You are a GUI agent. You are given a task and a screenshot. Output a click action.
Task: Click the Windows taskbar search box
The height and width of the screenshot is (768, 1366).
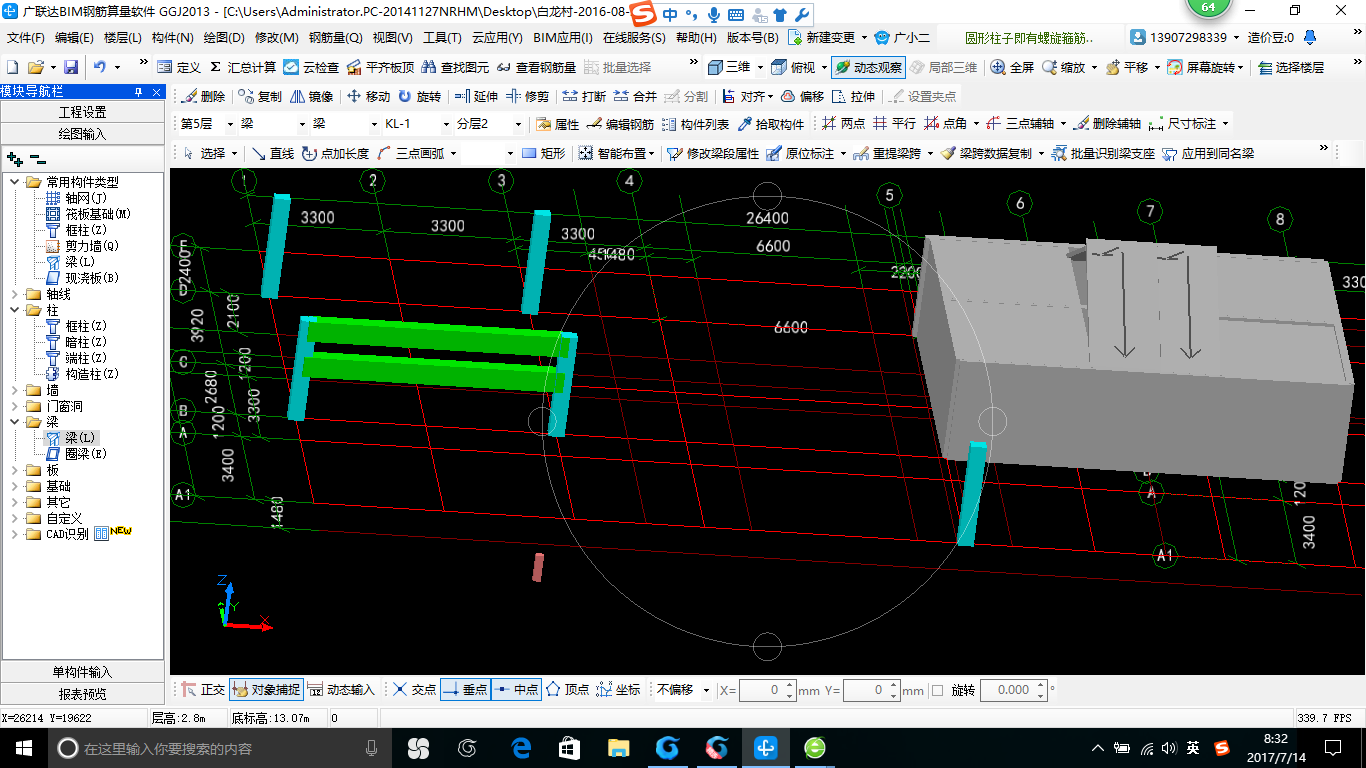click(219, 748)
